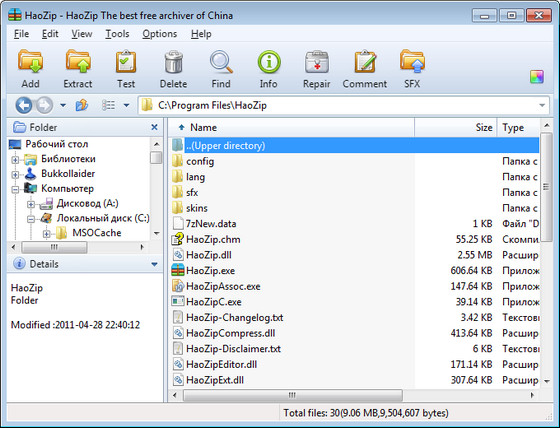The image size is (560, 428).
Task: Select the Upper directory row
Action: [355, 145]
